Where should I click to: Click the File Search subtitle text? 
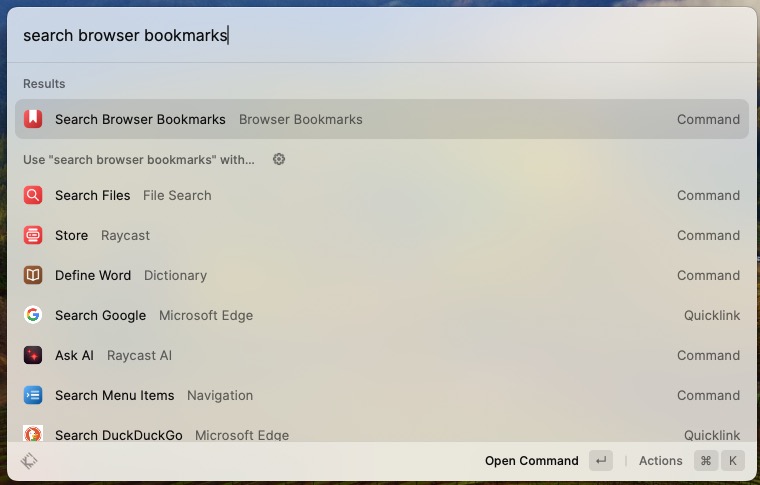[177, 195]
